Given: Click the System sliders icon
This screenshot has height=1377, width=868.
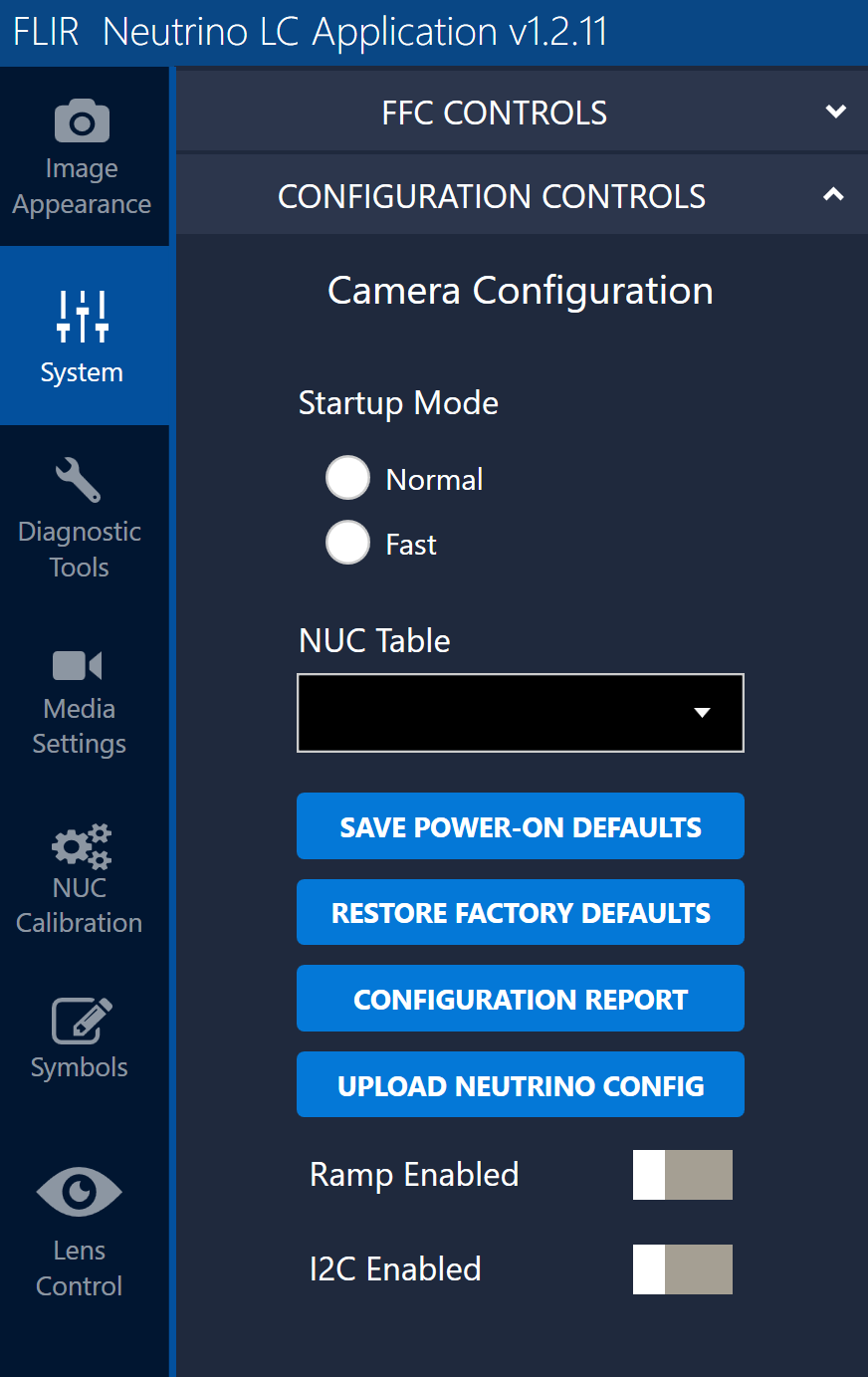Looking at the screenshot, I should [81, 315].
